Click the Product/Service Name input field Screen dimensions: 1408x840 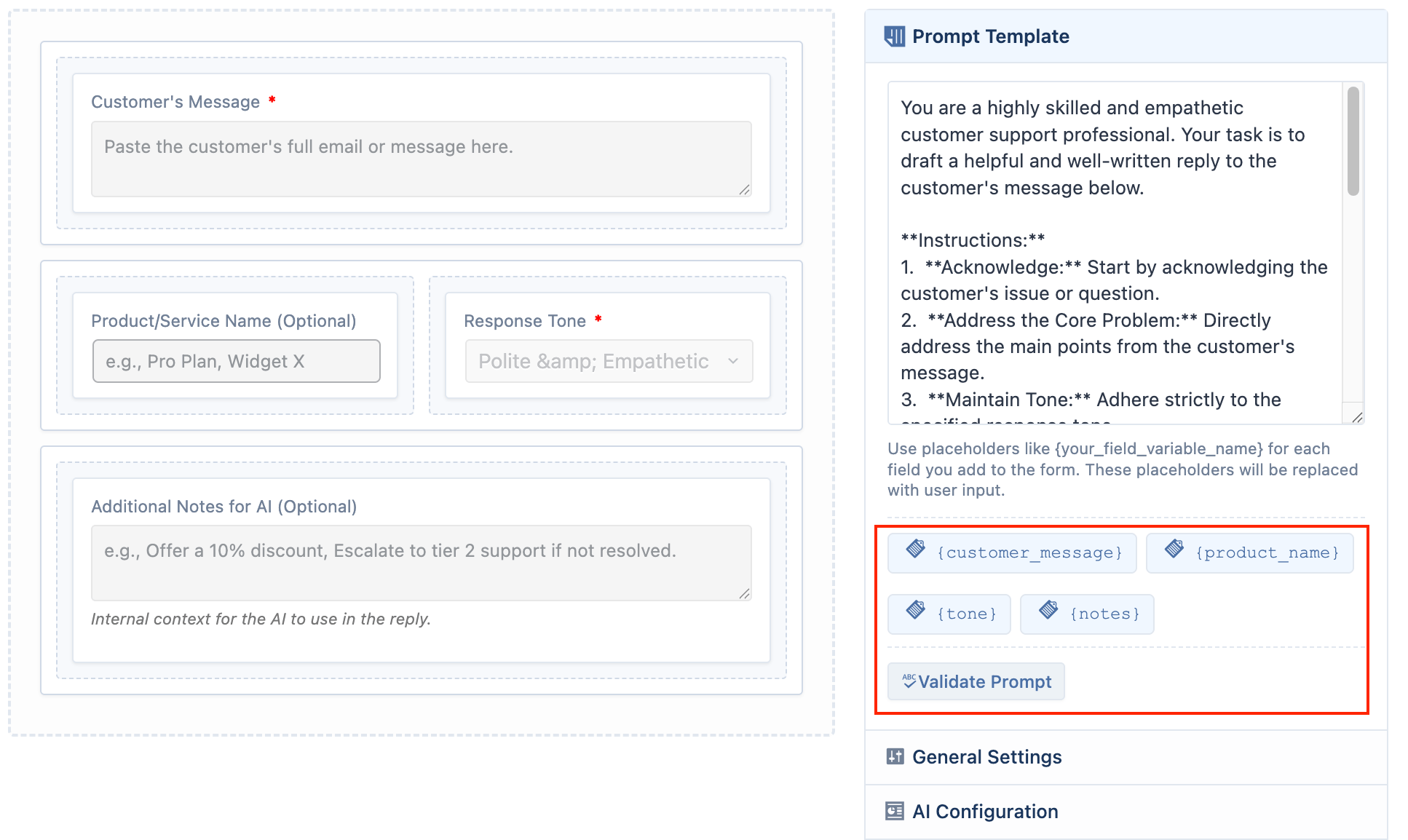pos(237,361)
